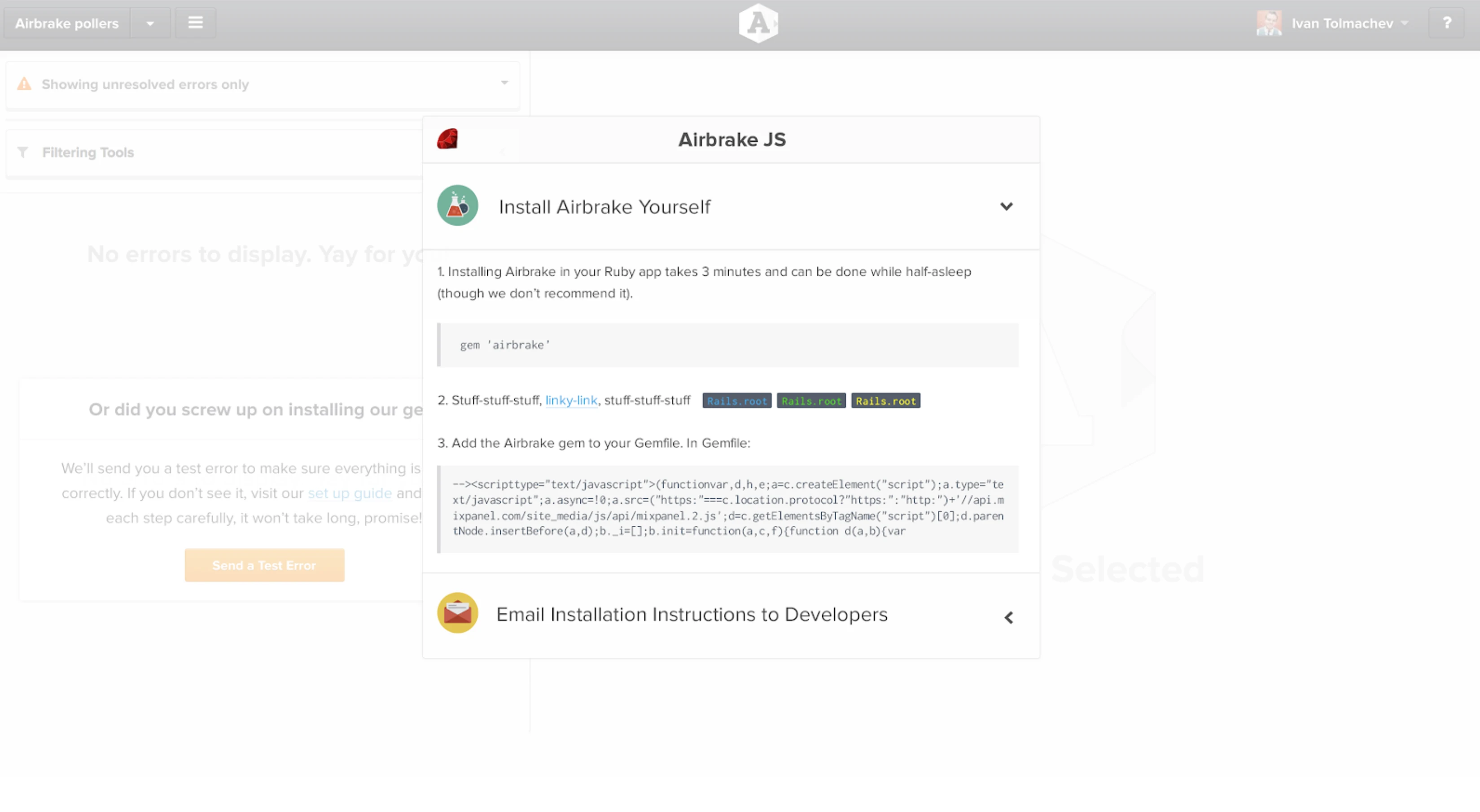The width and height of the screenshot is (1480, 812).
Task: Open the Airbrake pollers project dropdown arrow
Action: pos(150,23)
